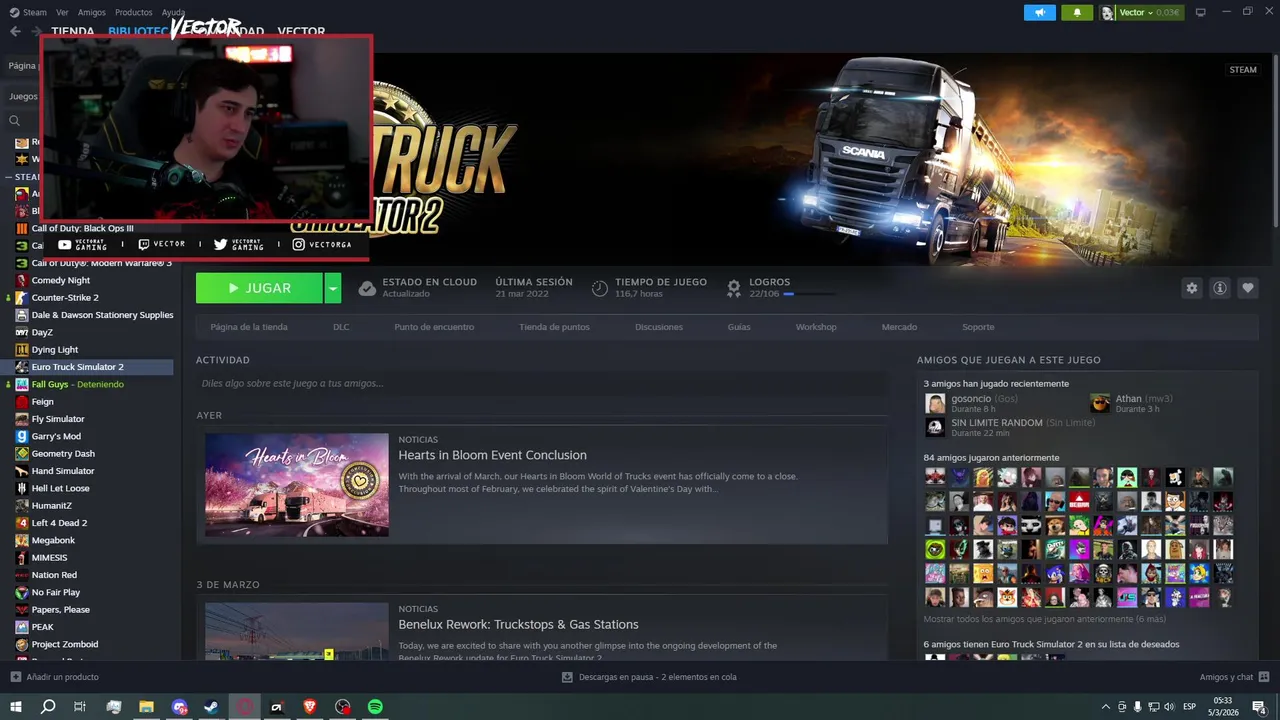
Task: Select Garry's Mod in the library
Action: 56,436
